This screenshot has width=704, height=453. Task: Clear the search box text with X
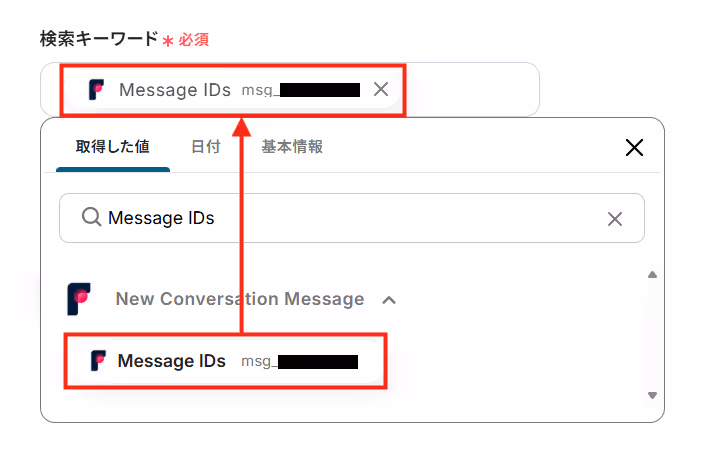coord(615,219)
